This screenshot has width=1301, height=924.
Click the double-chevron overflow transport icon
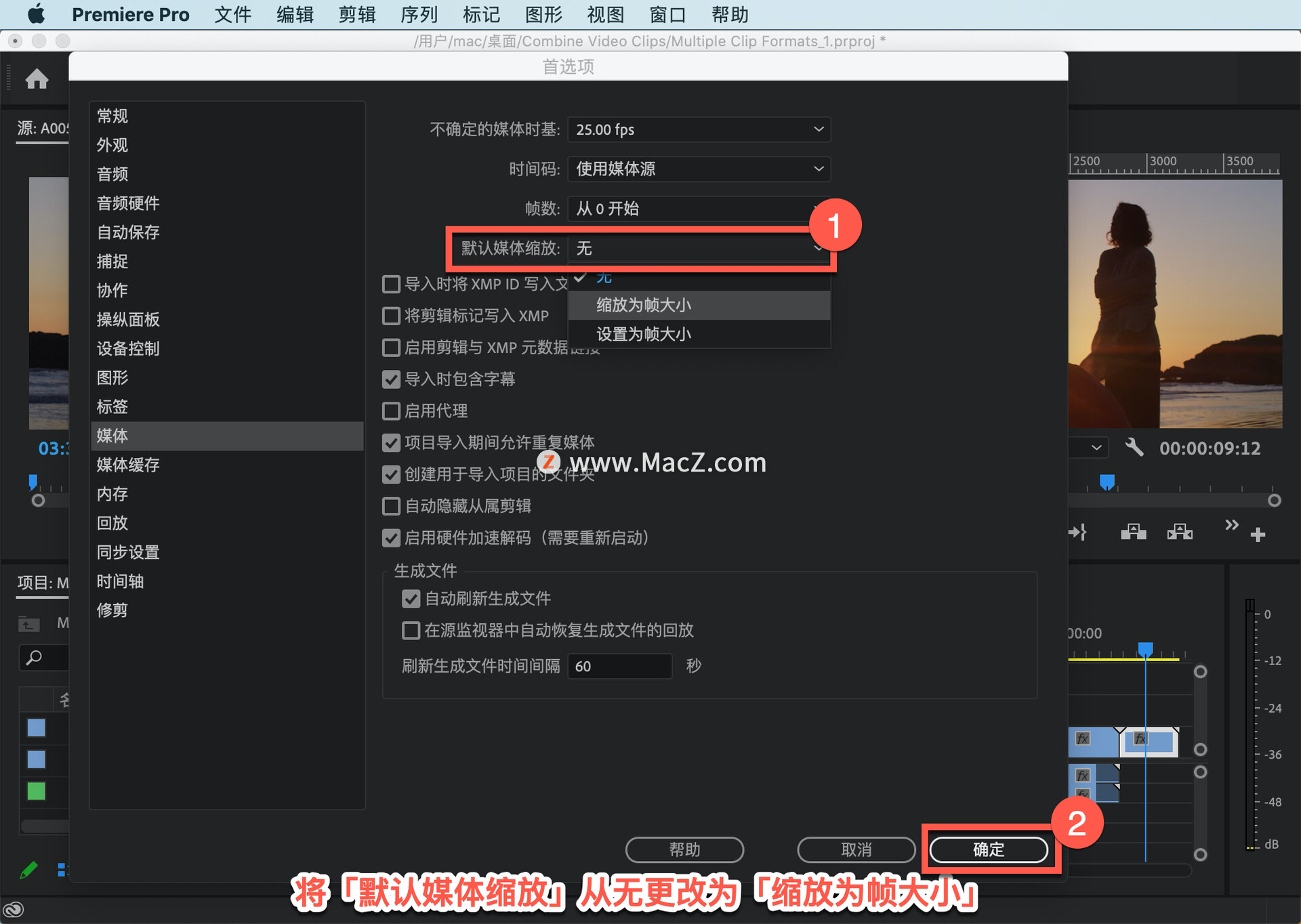pyautogui.click(x=1231, y=525)
